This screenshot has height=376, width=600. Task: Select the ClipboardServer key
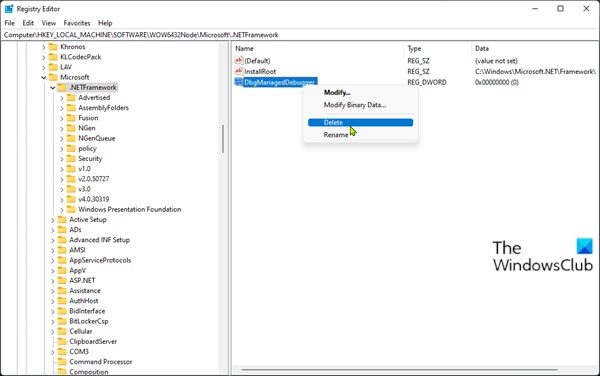pos(93,342)
